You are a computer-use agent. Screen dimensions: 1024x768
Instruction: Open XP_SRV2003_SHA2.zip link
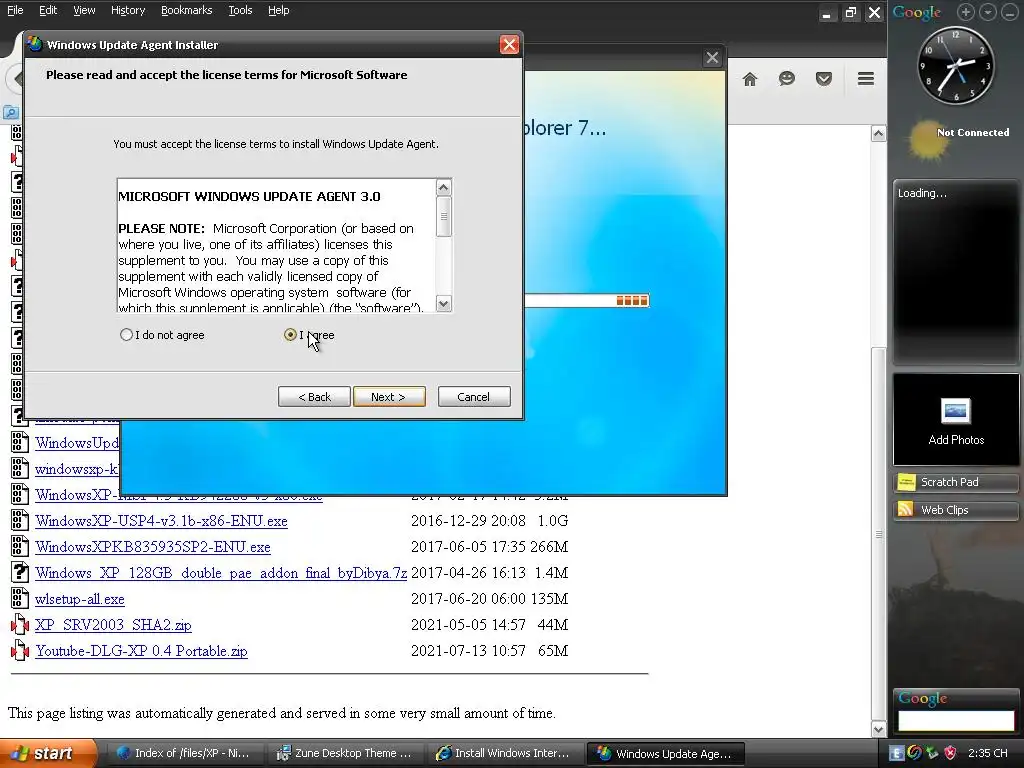tap(113, 625)
